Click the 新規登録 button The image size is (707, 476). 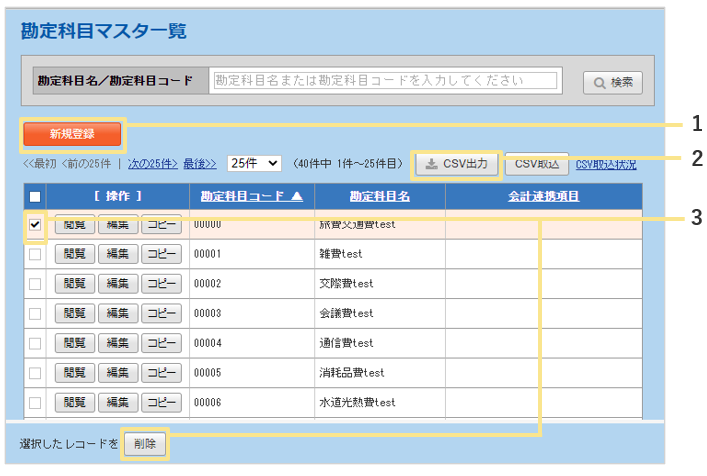click(x=73, y=133)
